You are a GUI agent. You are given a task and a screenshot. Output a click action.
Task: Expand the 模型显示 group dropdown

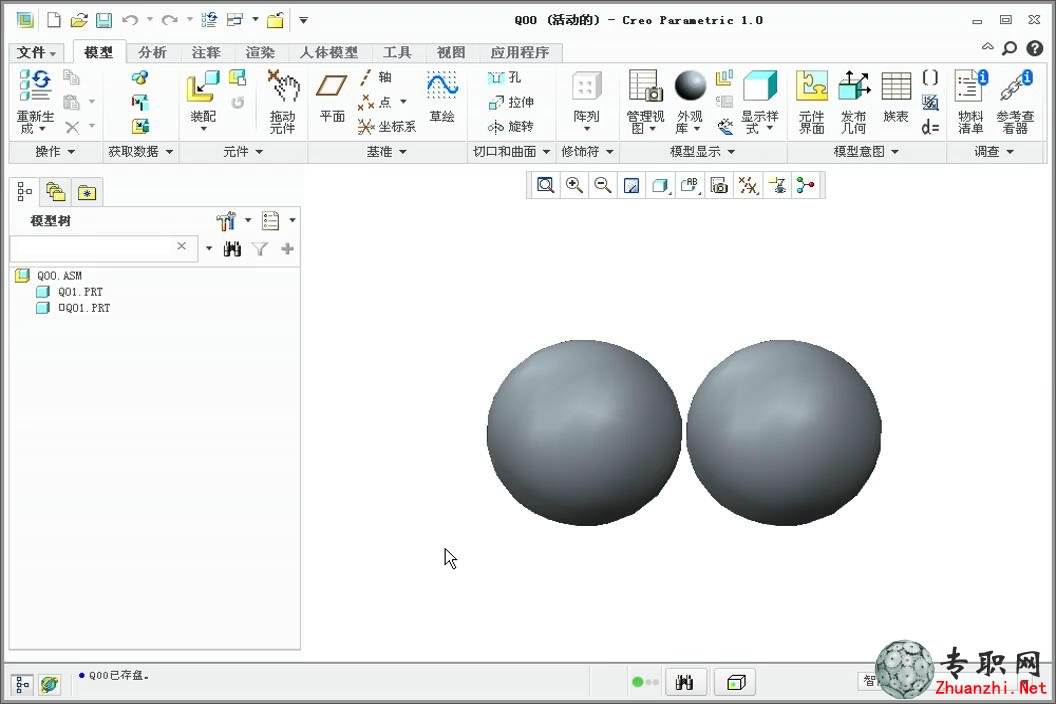click(x=702, y=152)
